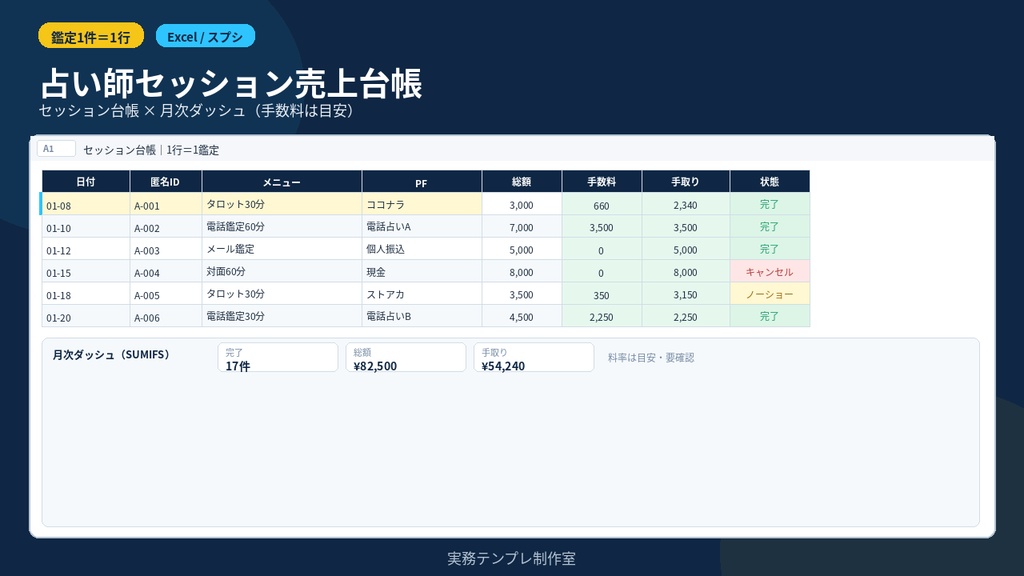Select ID cell A-006
Screen dimensions: 1024x576
click(x=166, y=317)
